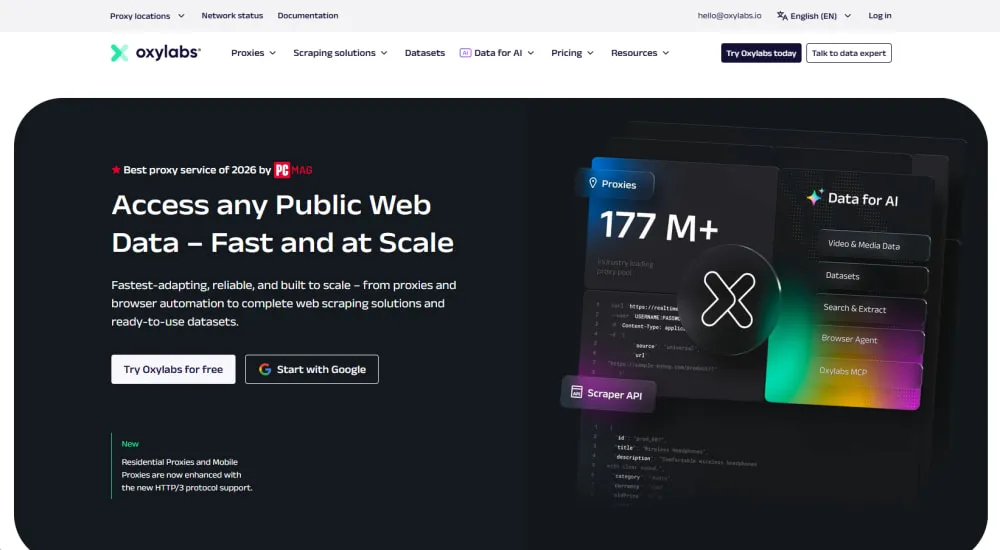Click the 177 M+ figure
This screenshot has height=550, width=1000.
tap(659, 226)
